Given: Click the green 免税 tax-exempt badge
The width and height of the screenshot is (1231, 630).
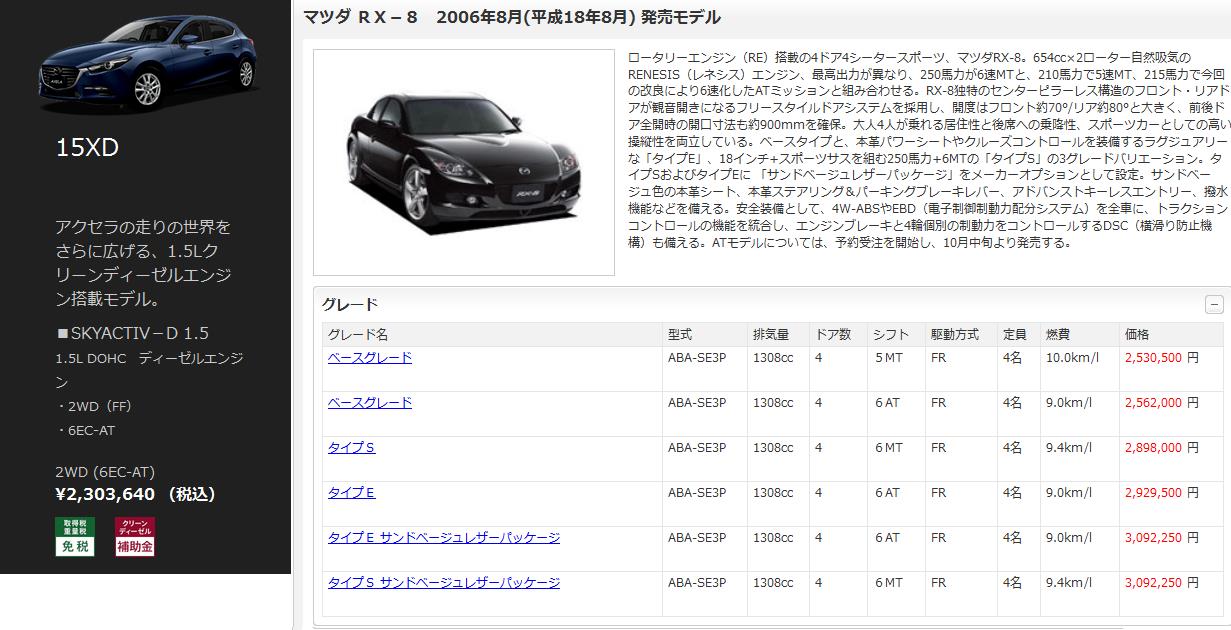Looking at the screenshot, I should [75, 536].
